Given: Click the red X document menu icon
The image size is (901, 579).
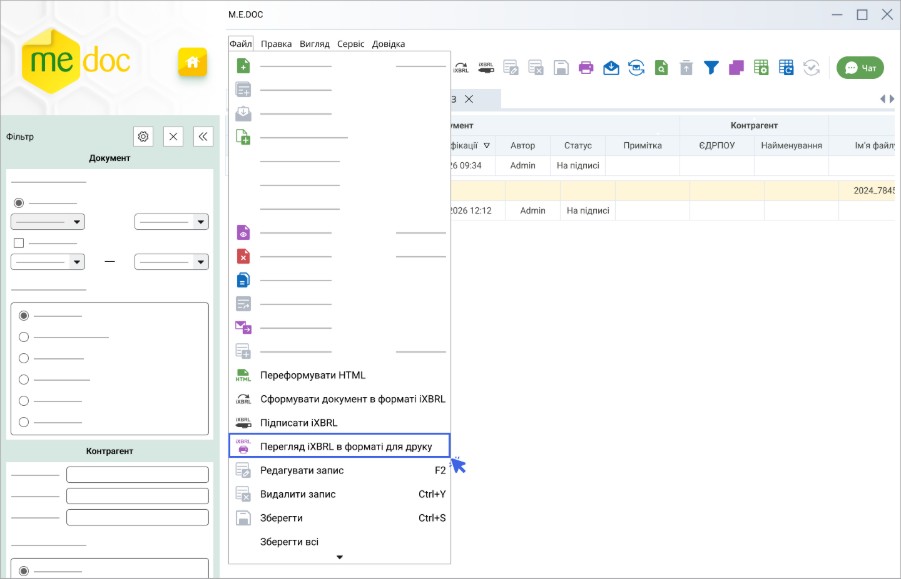Looking at the screenshot, I should tap(243, 256).
